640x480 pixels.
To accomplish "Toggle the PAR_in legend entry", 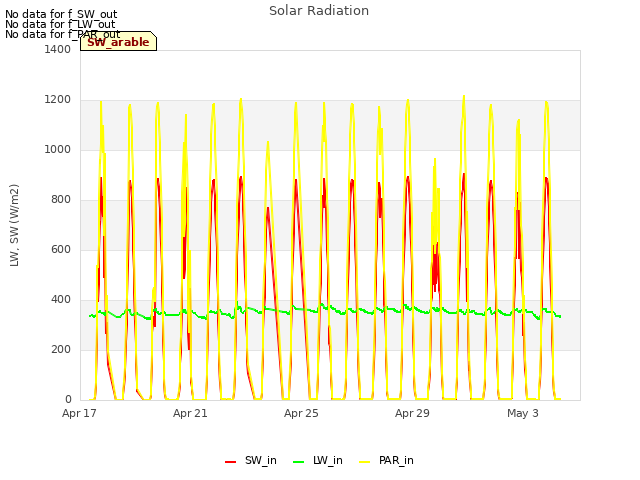I will pyautogui.click(x=386, y=460).
